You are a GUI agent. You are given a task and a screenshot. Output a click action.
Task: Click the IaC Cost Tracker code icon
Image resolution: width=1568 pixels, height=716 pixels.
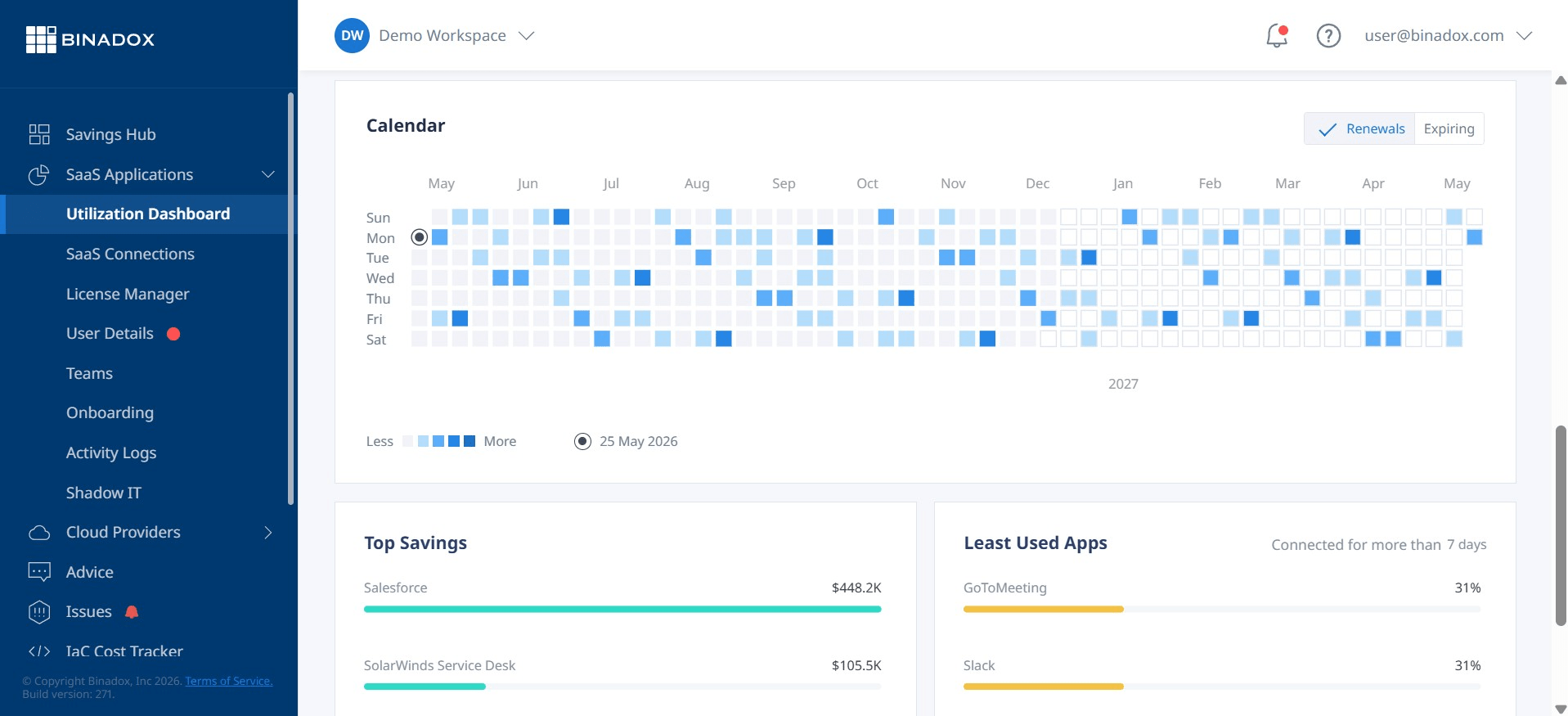point(39,651)
